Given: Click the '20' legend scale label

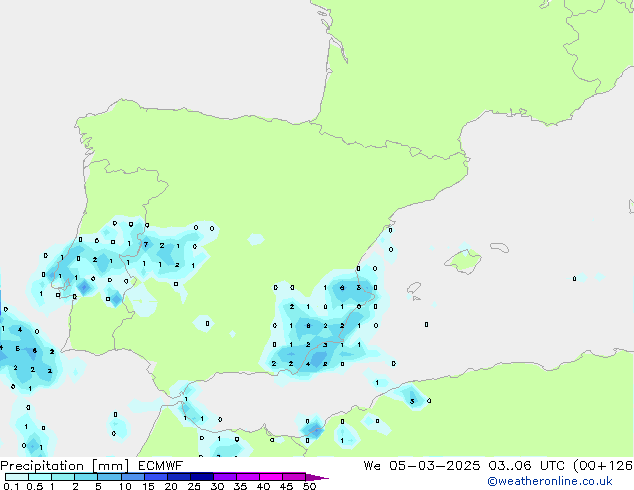Looking at the screenshot, I should (171, 486).
